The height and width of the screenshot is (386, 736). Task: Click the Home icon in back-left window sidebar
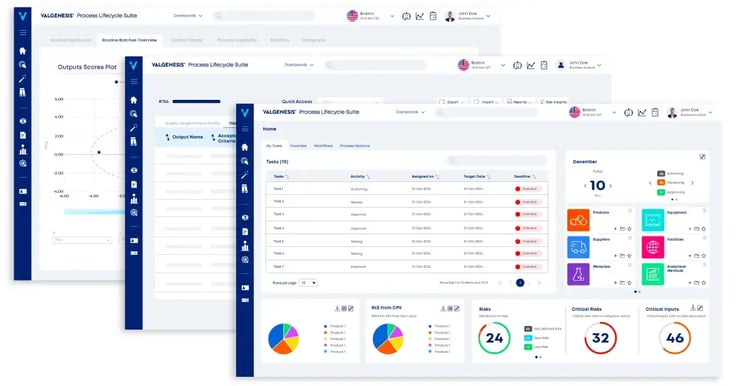point(22,51)
